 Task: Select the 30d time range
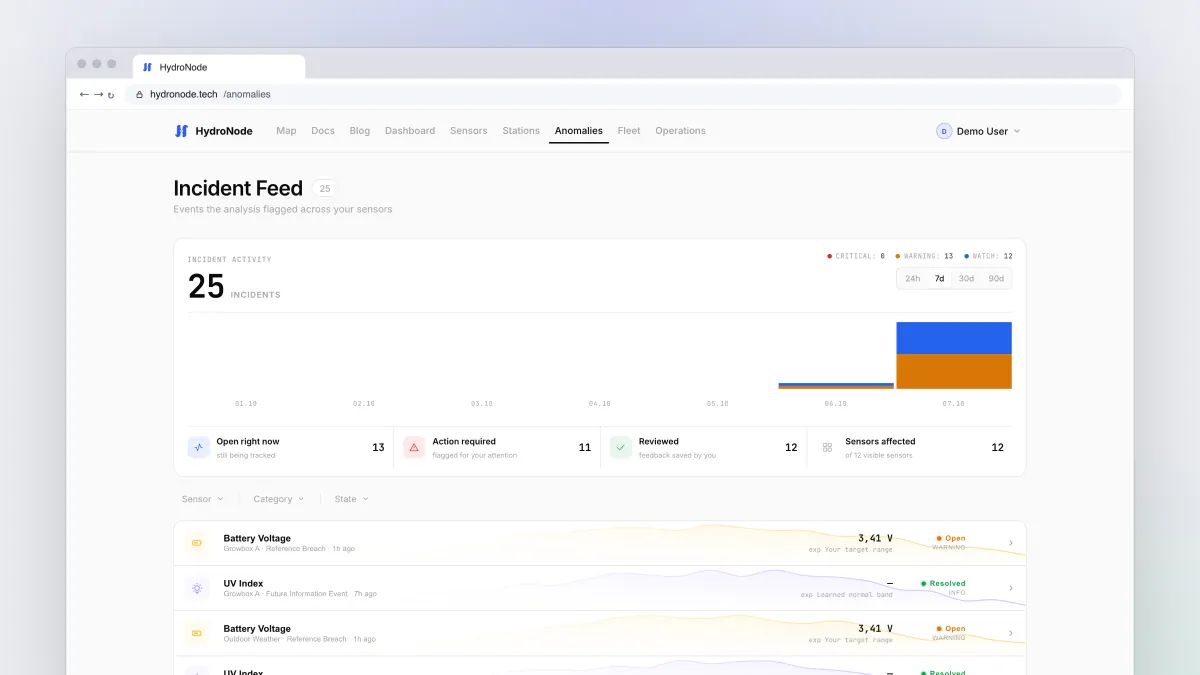pyautogui.click(x=966, y=279)
